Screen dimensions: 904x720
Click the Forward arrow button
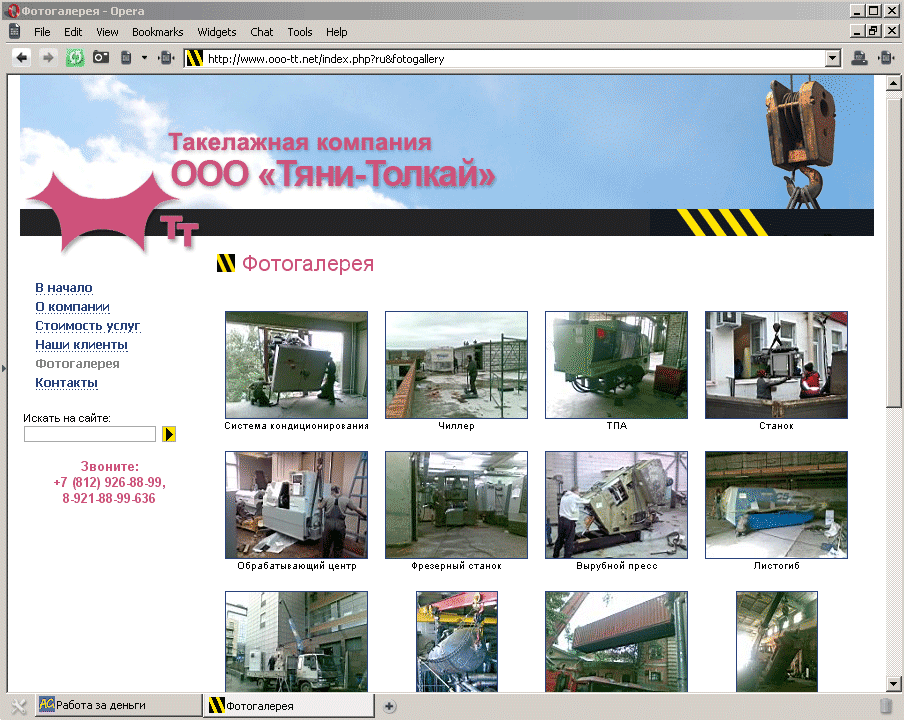(x=48, y=58)
